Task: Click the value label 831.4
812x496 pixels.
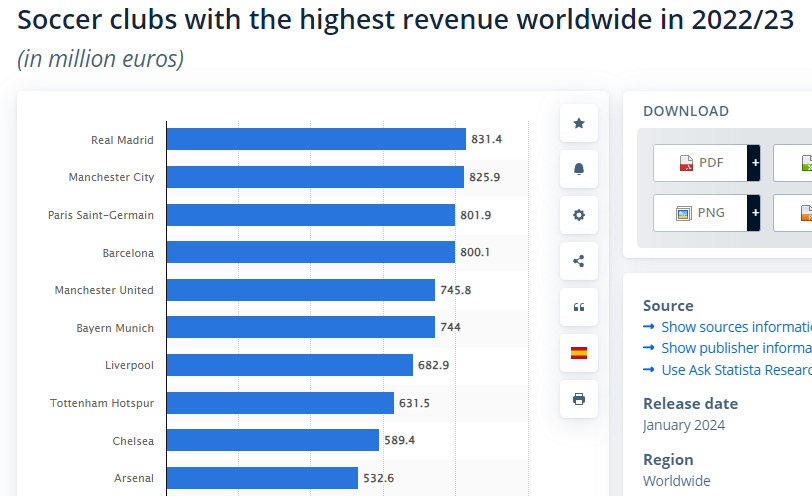Action: 486,139
